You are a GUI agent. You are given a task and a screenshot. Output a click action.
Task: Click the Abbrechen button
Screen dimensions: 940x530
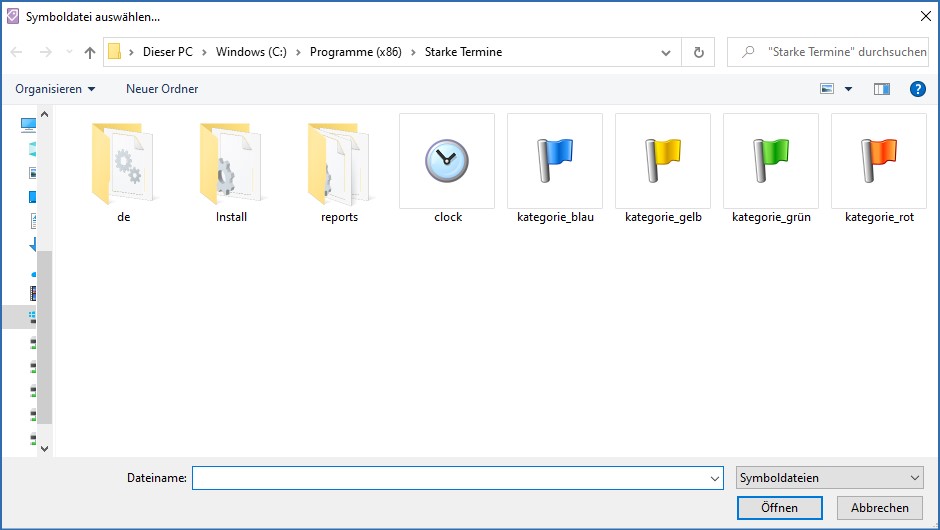tap(879, 508)
